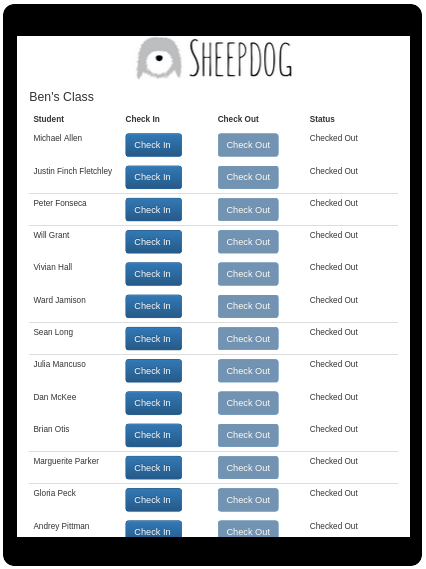Check out Justin Finch Fletchley
The height and width of the screenshot is (569, 426).
click(x=248, y=177)
